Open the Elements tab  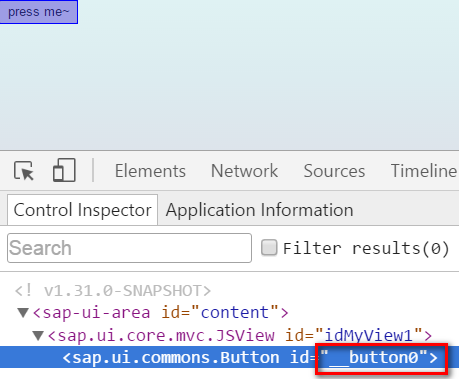[150, 171]
